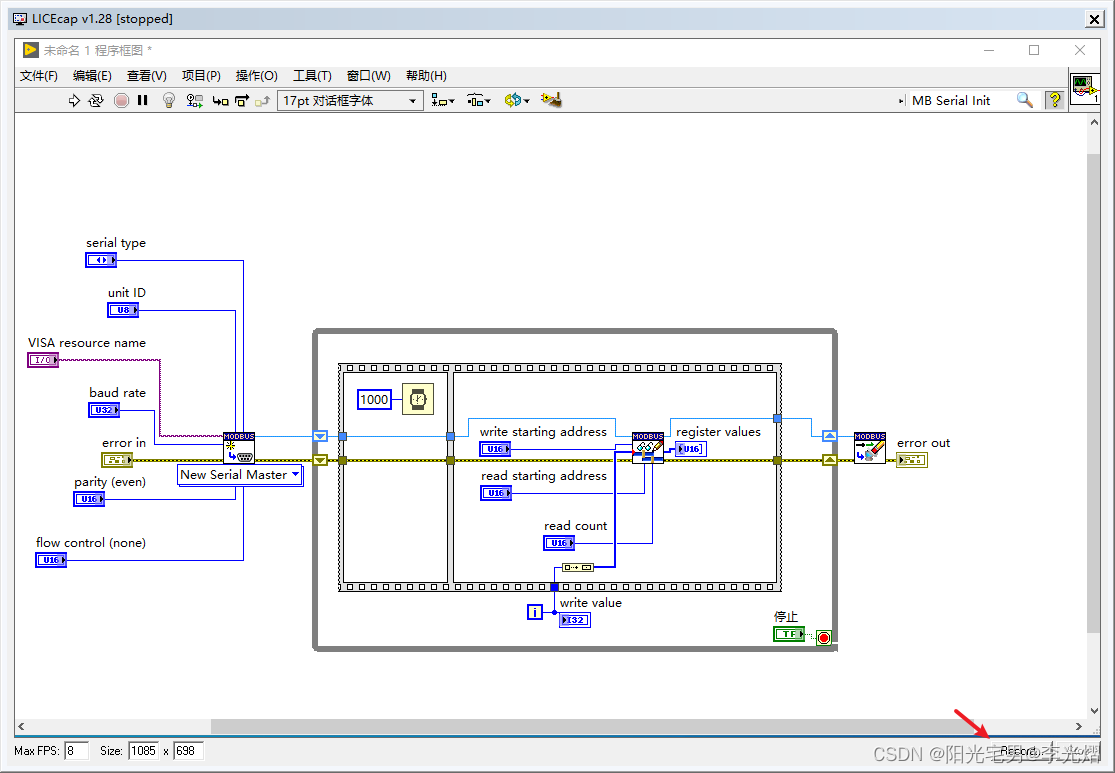Image resolution: width=1115 pixels, height=773 pixels.
Task: Click the Abort Execution stop icon
Action: 122,100
